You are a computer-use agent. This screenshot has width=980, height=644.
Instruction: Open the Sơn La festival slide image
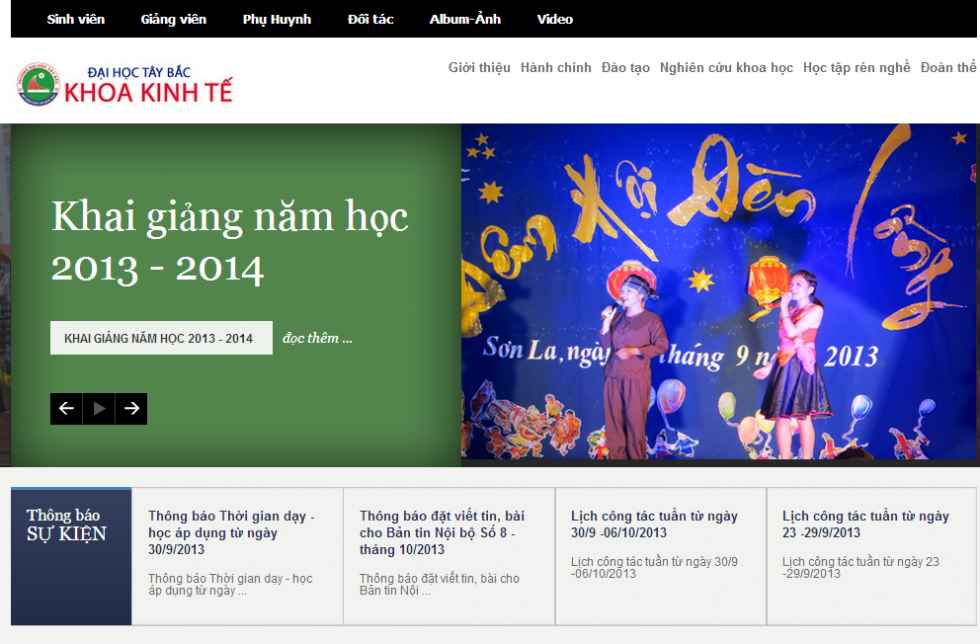(x=718, y=292)
